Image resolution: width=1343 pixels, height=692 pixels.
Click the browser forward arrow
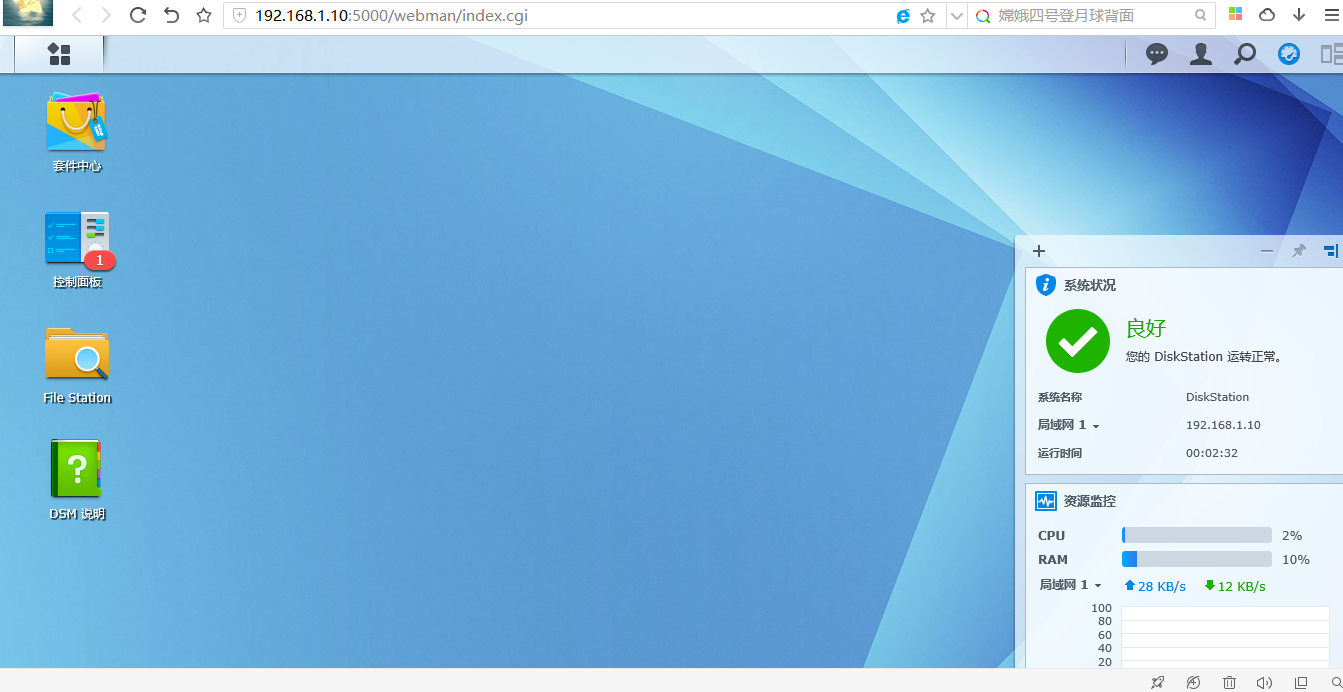pyautogui.click(x=107, y=15)
